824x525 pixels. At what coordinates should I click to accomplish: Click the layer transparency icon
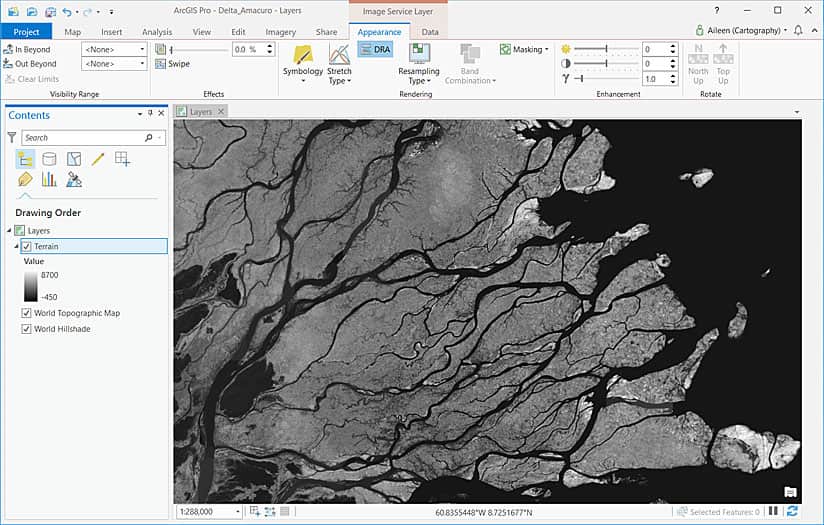pos(160,49)
